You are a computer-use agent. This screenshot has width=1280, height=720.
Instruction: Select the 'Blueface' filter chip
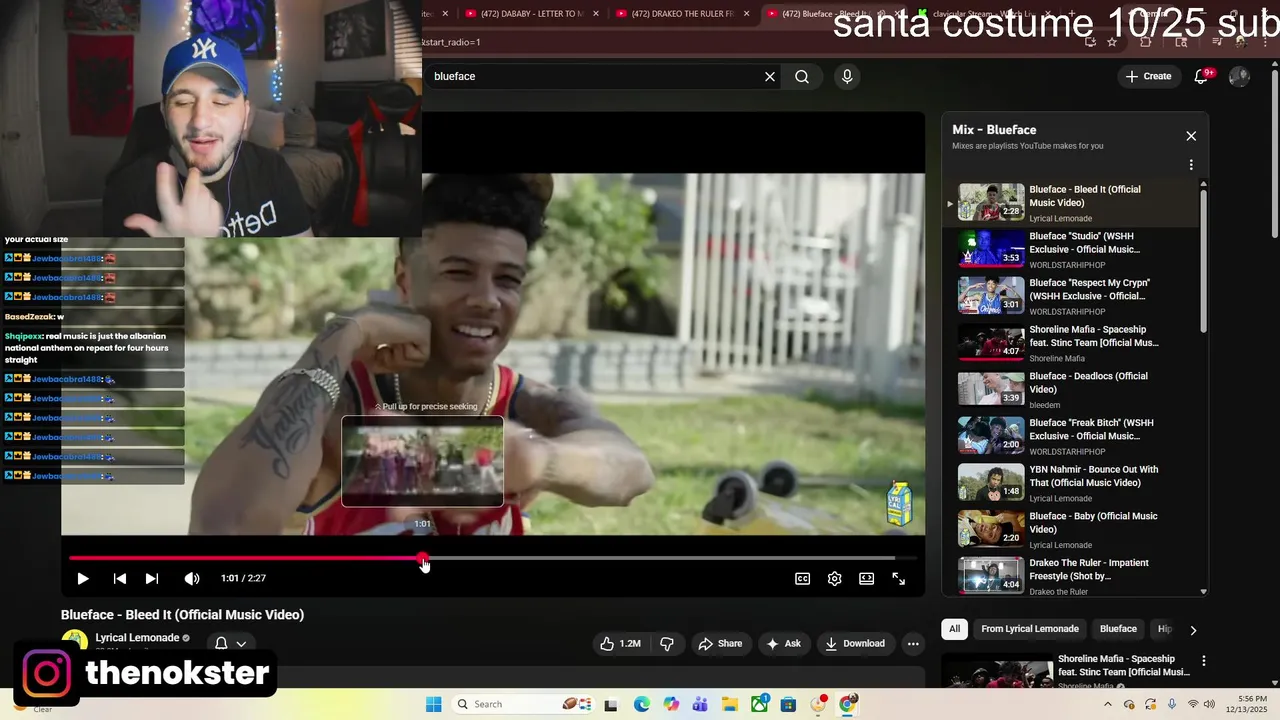(1118, 629)
